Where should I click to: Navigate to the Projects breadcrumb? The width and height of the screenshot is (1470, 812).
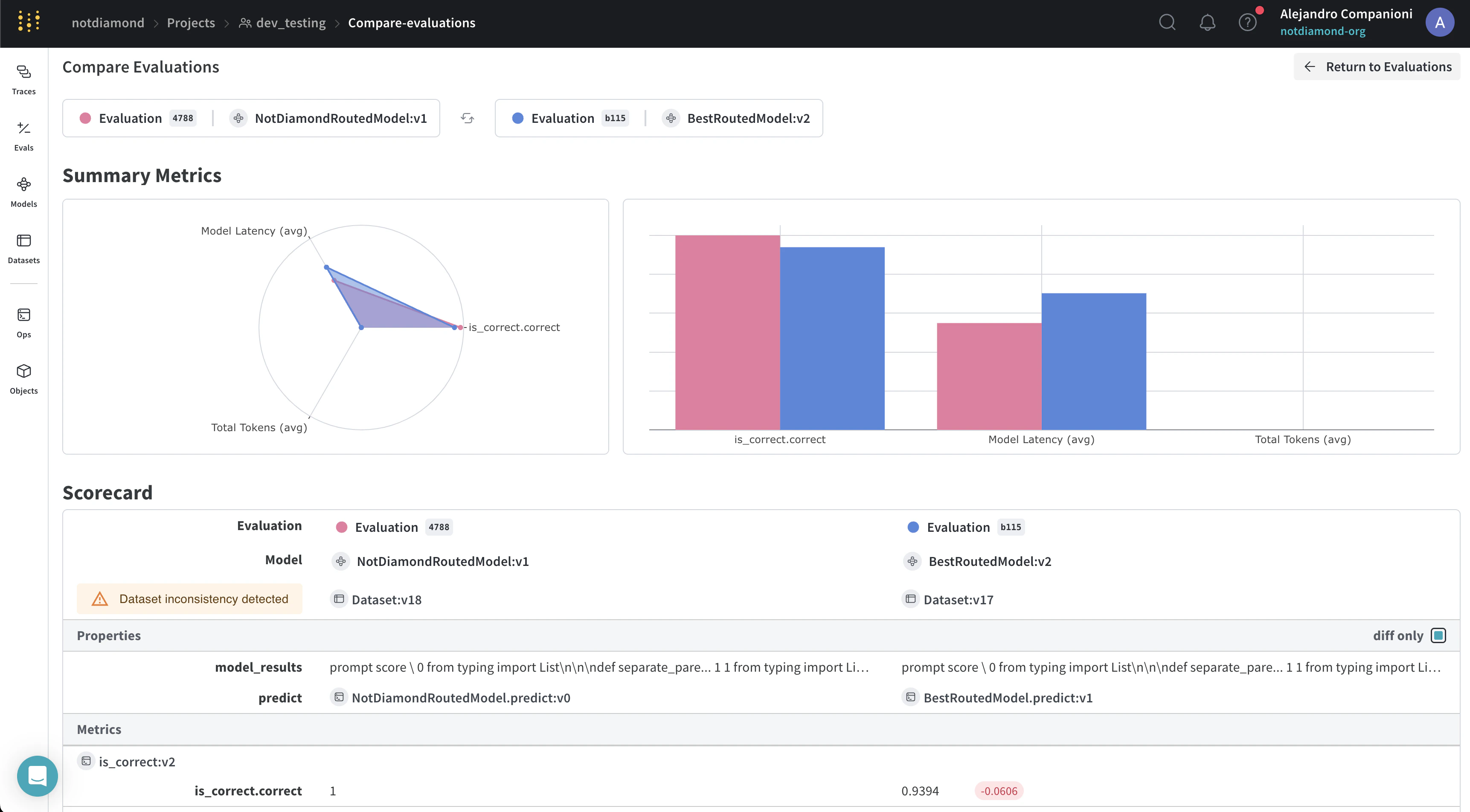point(191,23)
